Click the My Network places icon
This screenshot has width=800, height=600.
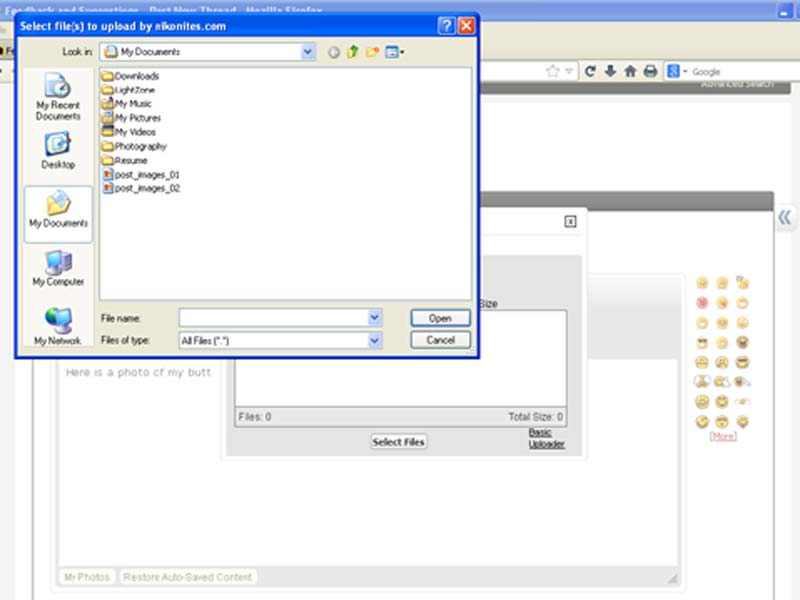[58, 326]
